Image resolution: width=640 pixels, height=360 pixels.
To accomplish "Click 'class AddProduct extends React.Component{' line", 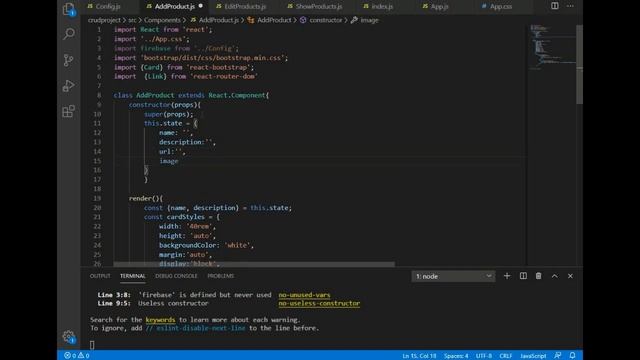I will click(x=191, y=95).
